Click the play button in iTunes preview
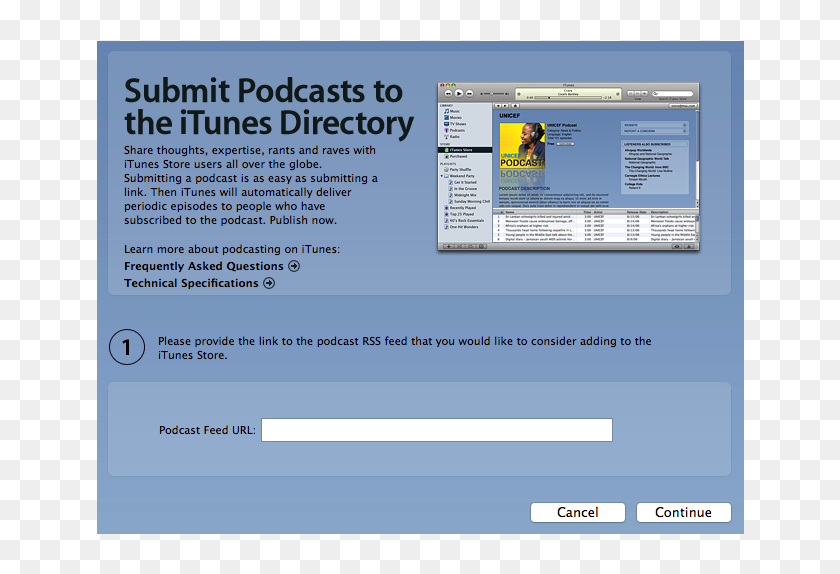This screenshot has width=840, height=574. (458, 93)
